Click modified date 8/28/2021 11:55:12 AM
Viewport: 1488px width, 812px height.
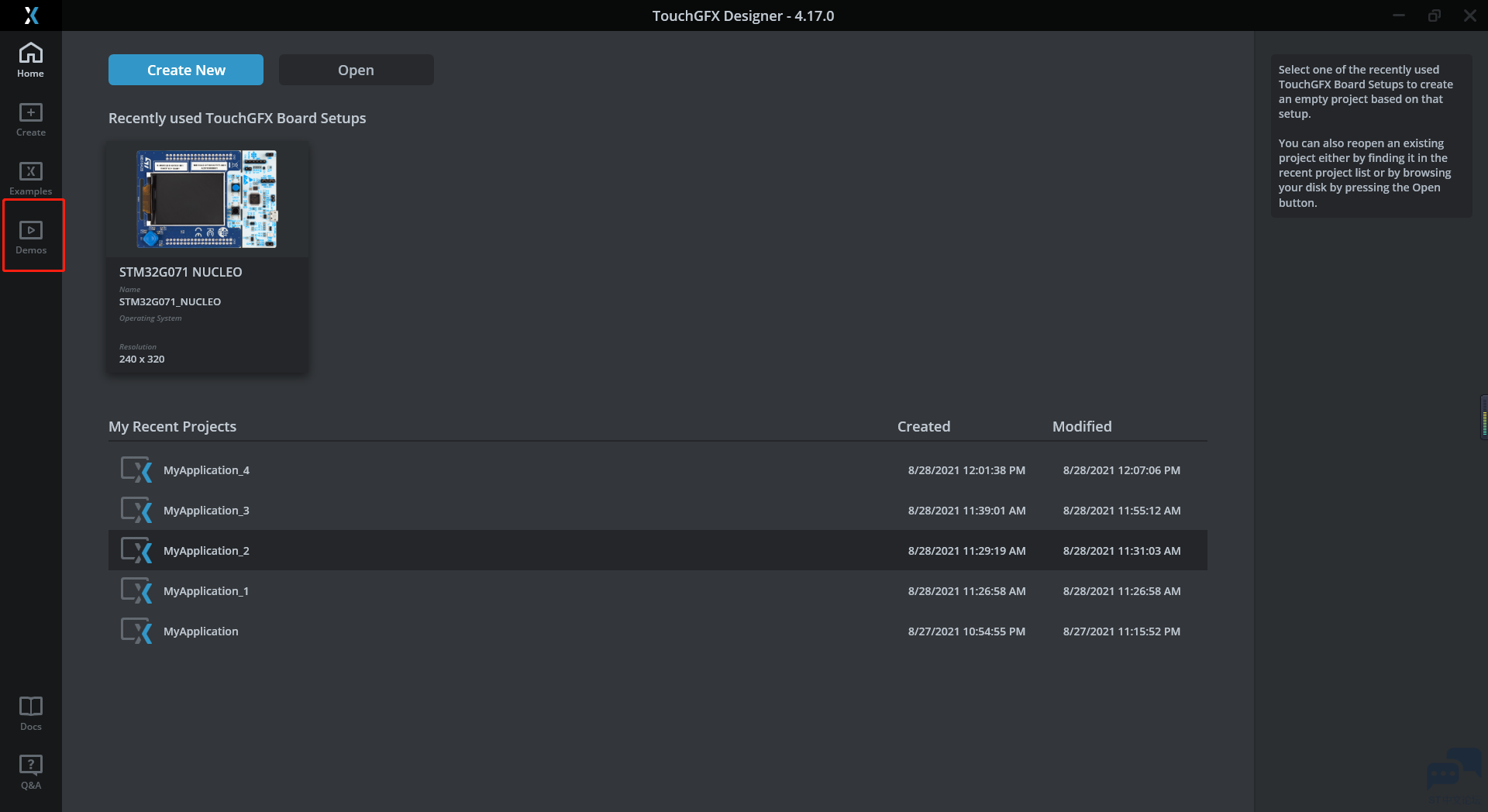(1121, 511)
